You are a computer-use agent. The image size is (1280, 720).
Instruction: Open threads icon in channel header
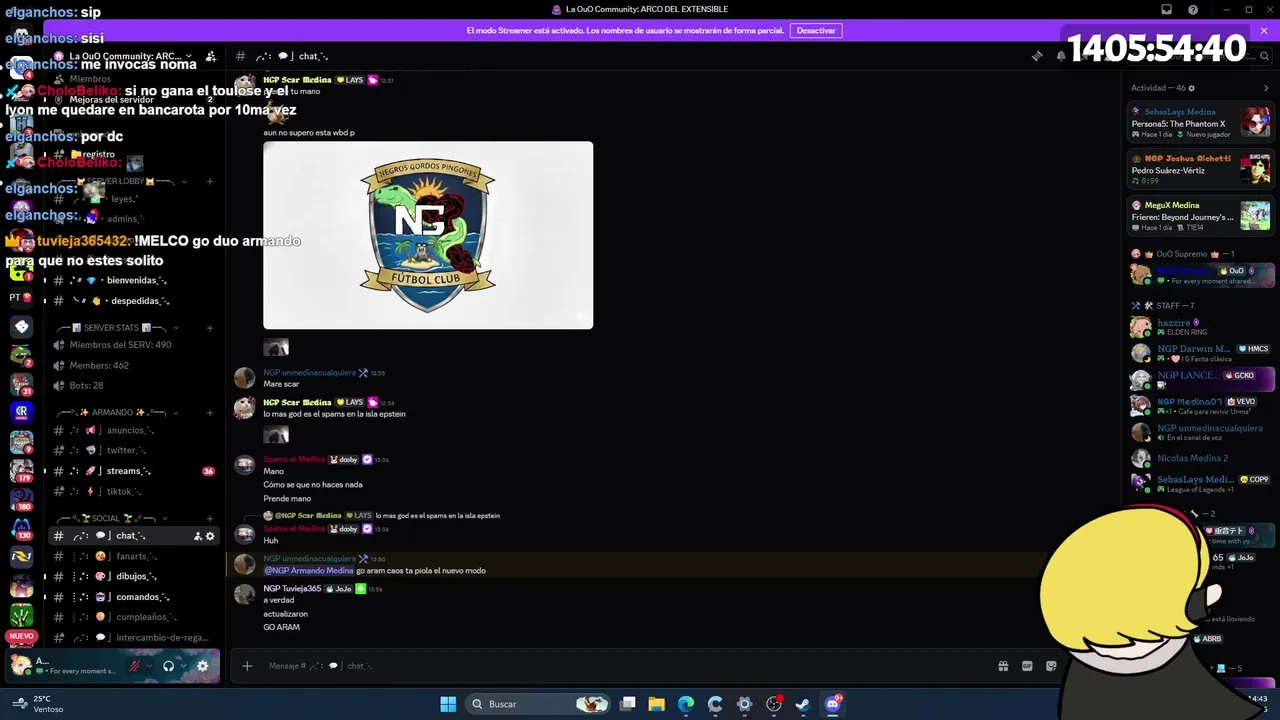[1037, 56]
